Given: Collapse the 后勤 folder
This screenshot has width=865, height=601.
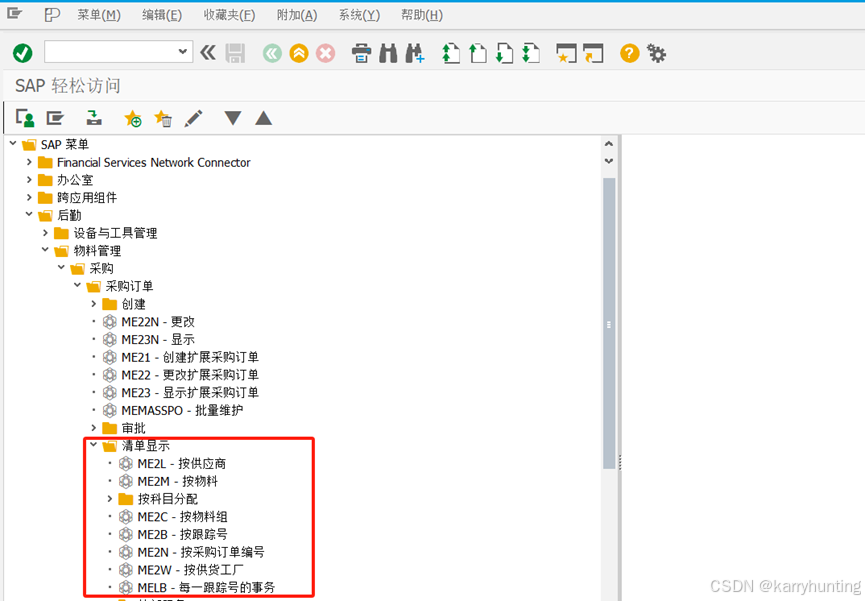Looking at the screenshot, I should point(29,215).
